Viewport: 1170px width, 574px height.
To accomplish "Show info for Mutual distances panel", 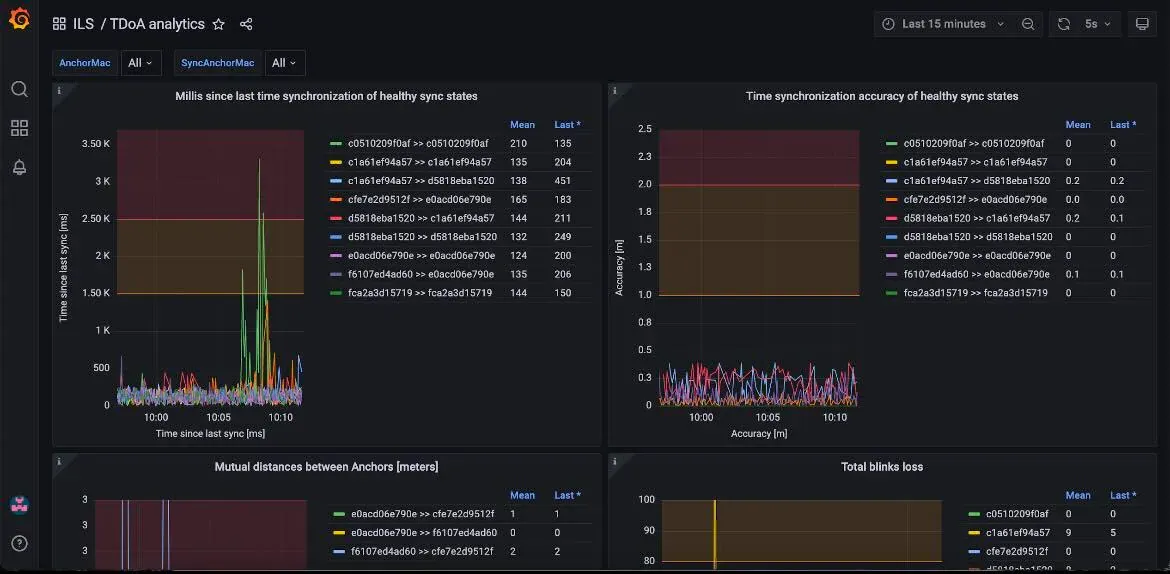I will point(59,462).
